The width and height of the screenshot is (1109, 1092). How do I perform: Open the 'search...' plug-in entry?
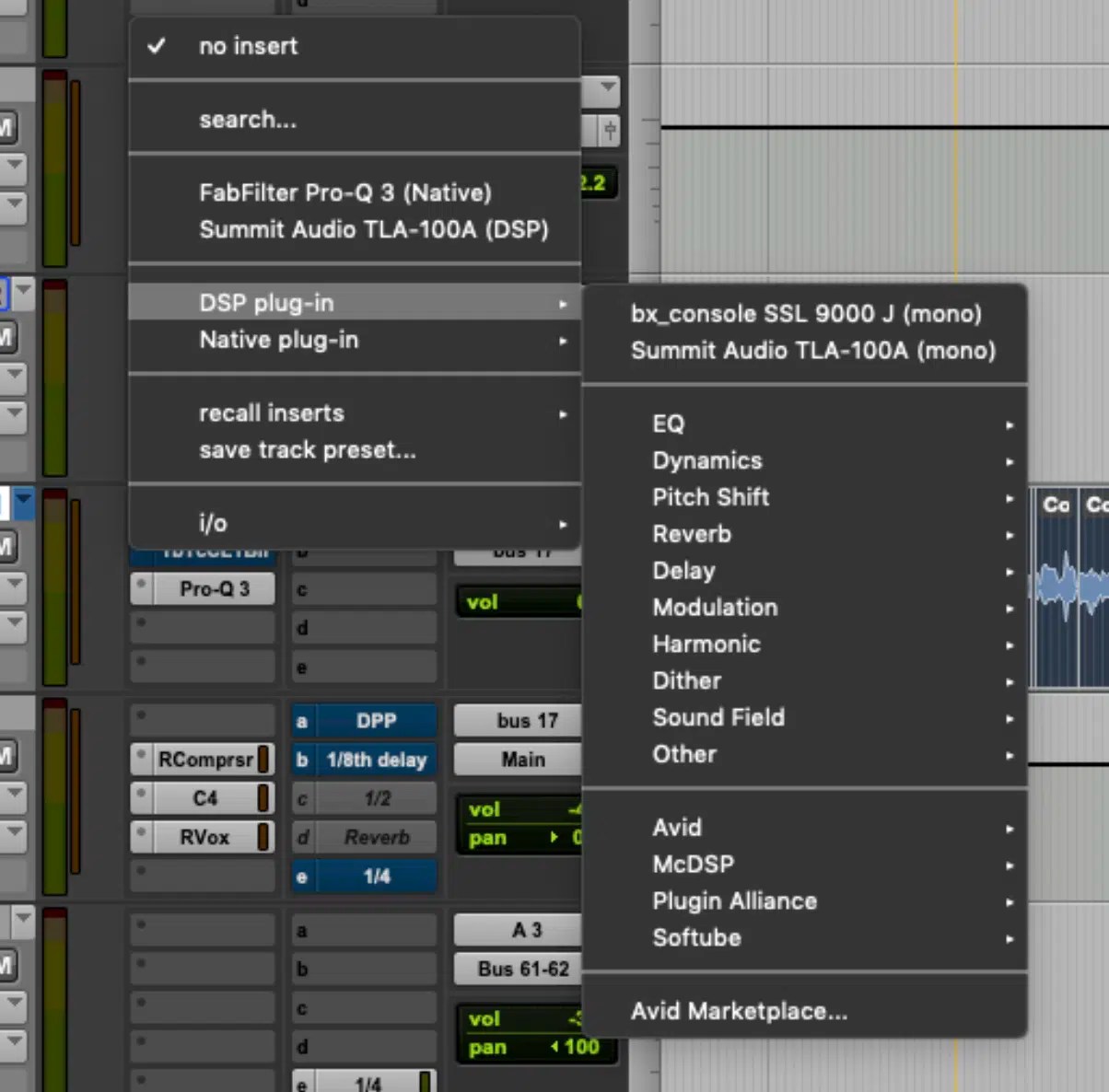tap(355, 120)
